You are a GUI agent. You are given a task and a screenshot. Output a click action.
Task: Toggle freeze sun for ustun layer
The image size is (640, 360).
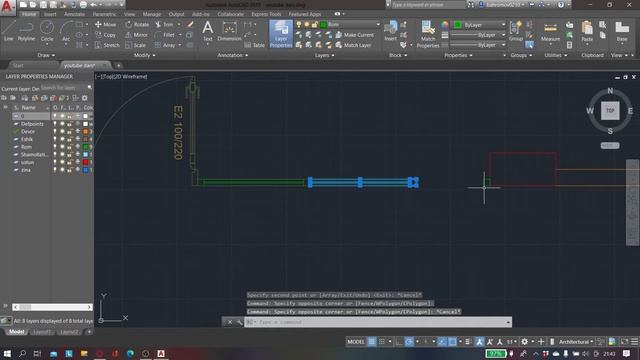click(x=62, y=162)
